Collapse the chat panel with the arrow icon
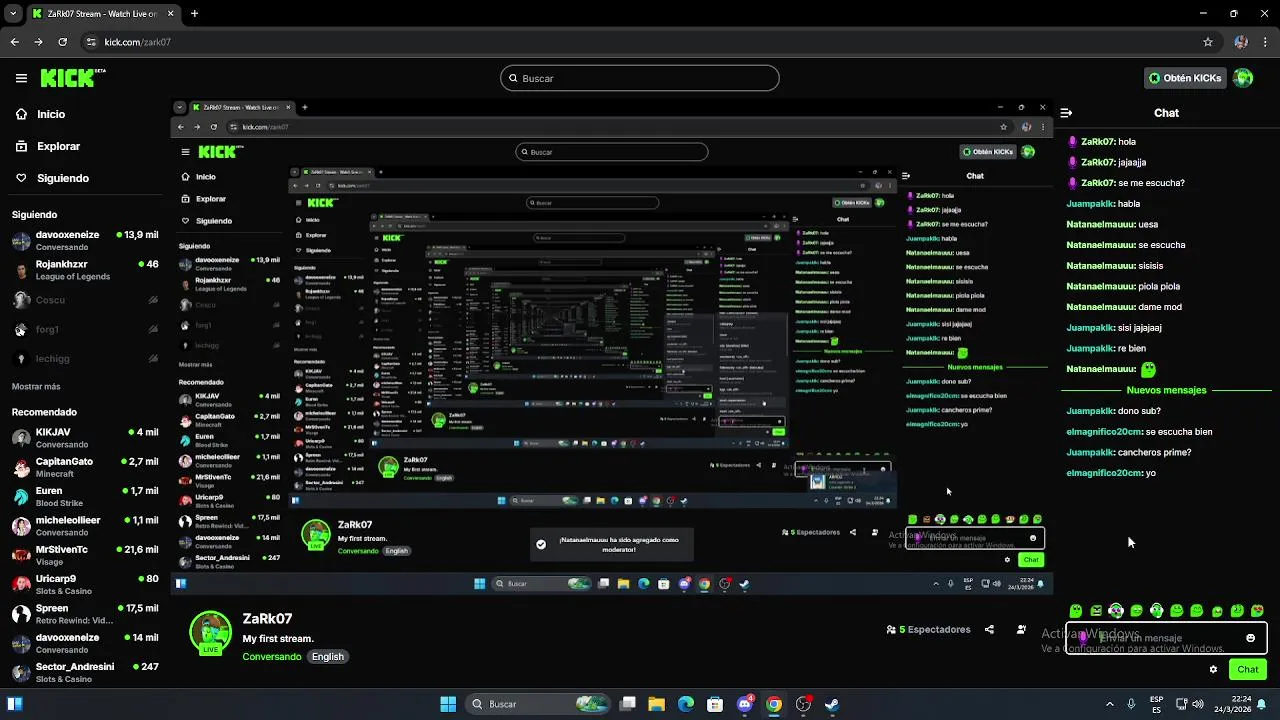The width and height of the screenshot is (1280, 720). [1066, 113]
